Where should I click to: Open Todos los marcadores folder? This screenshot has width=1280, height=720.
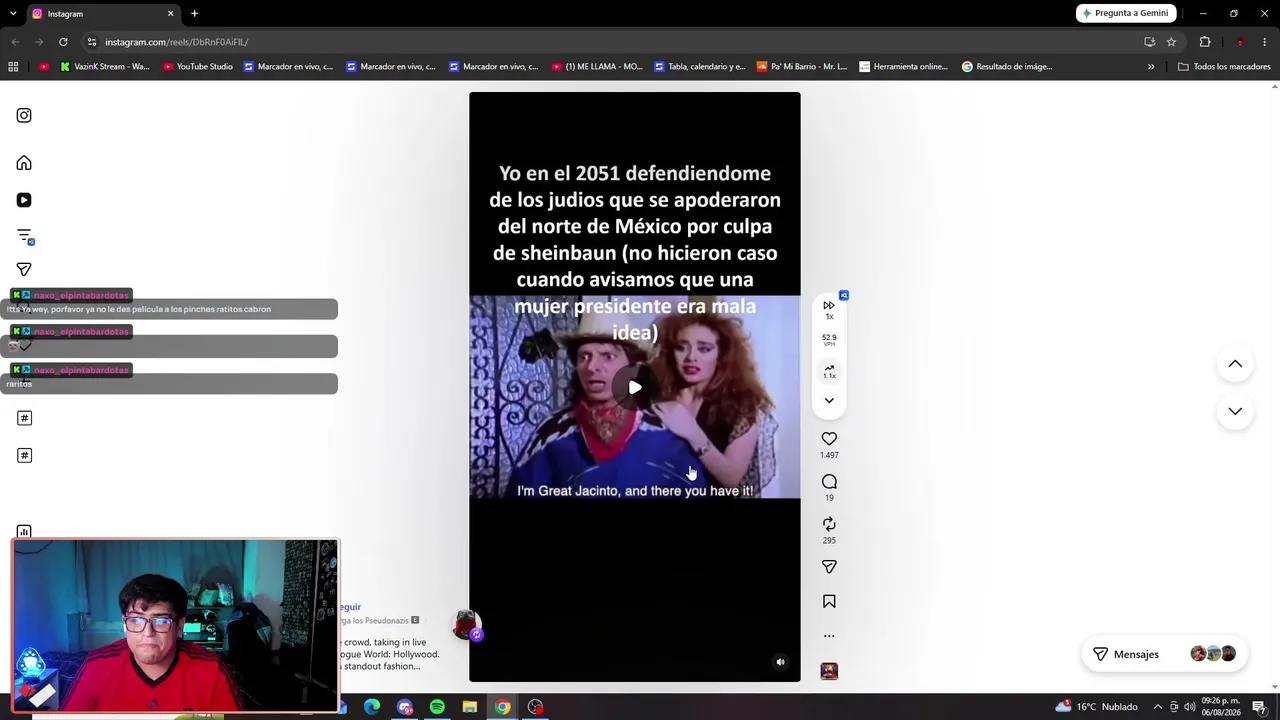[x=1224, y=67]
